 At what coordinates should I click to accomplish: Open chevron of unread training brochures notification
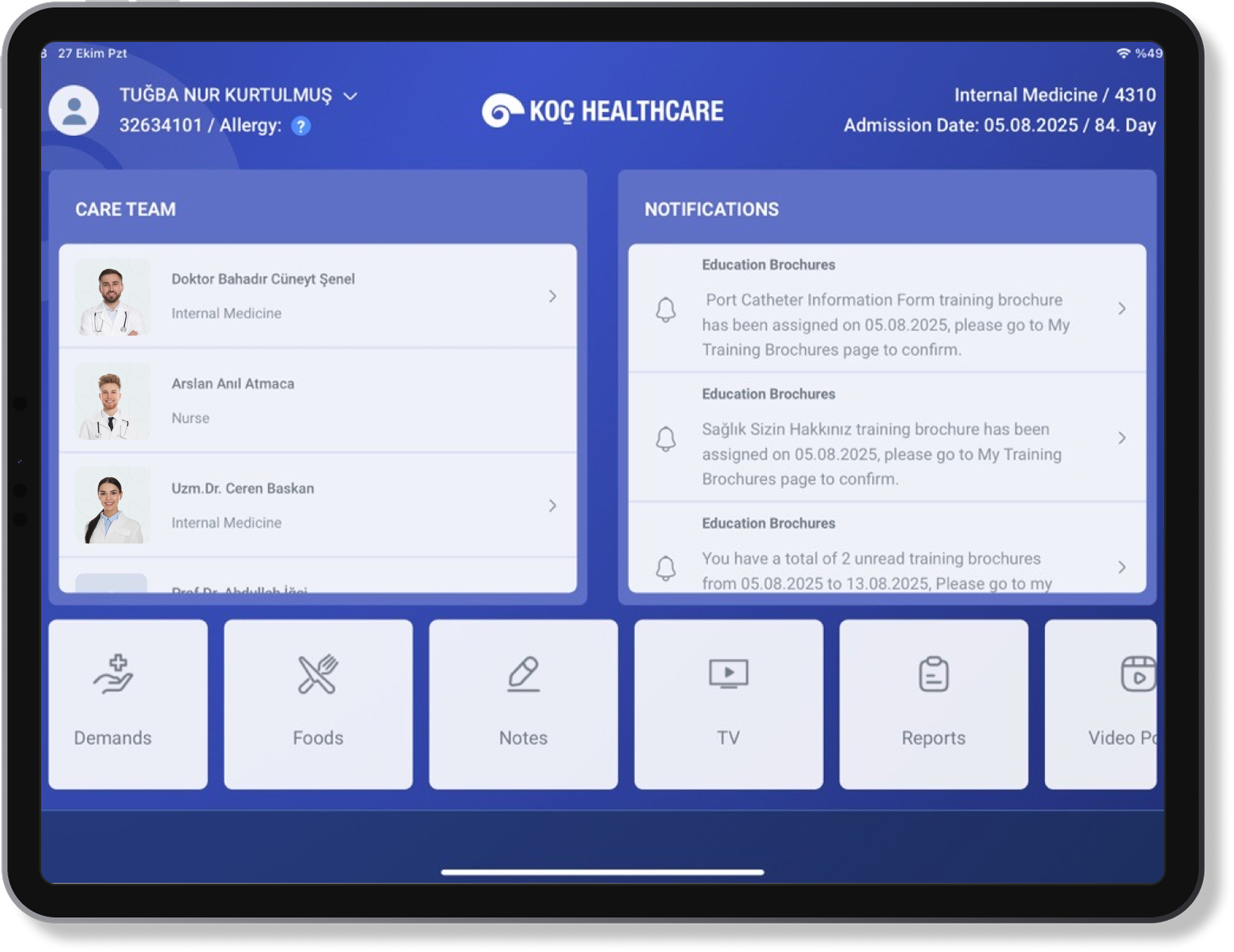tap(1122, 567)
